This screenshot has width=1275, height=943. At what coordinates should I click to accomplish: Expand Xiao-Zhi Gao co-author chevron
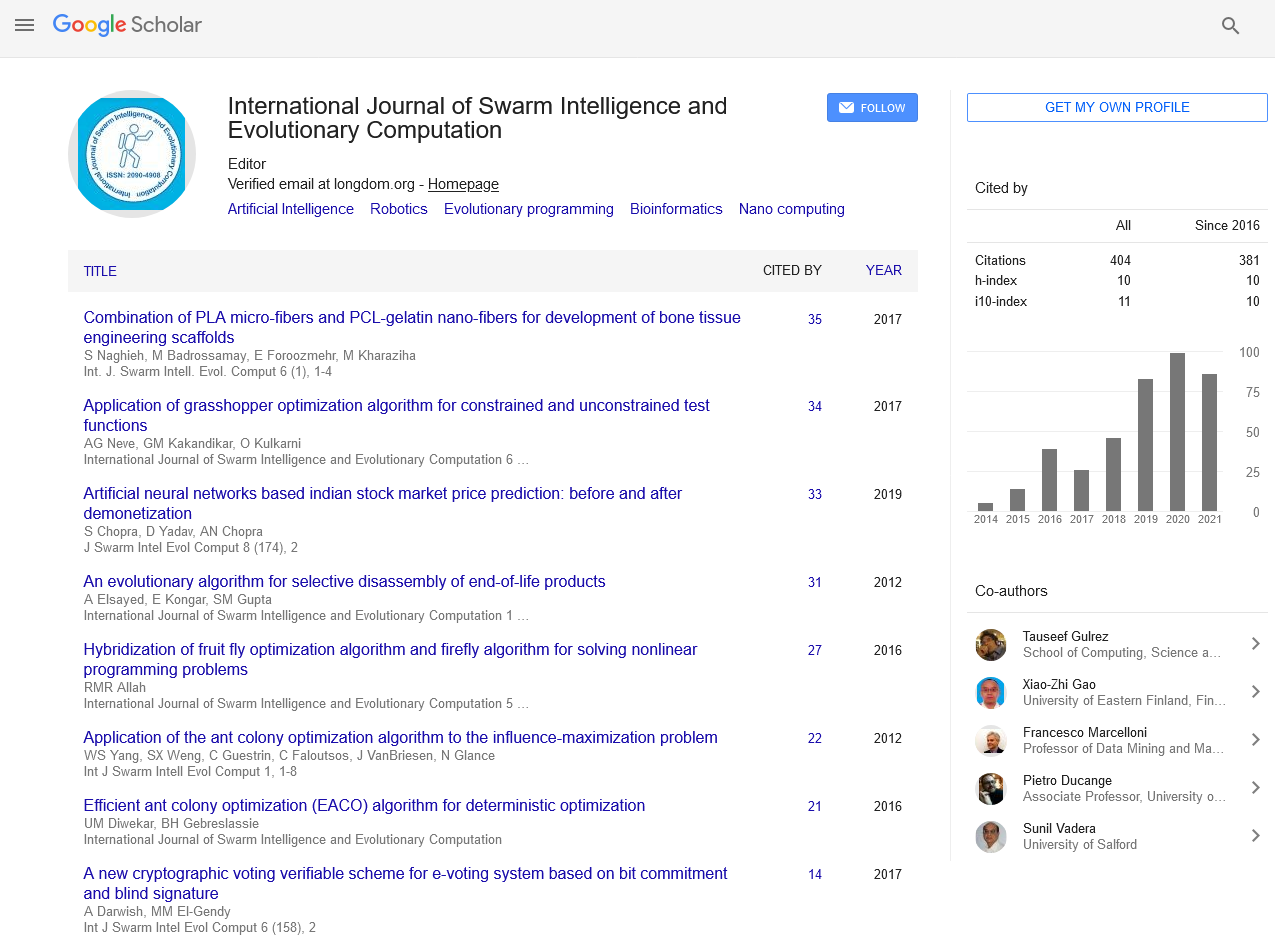1255,692
